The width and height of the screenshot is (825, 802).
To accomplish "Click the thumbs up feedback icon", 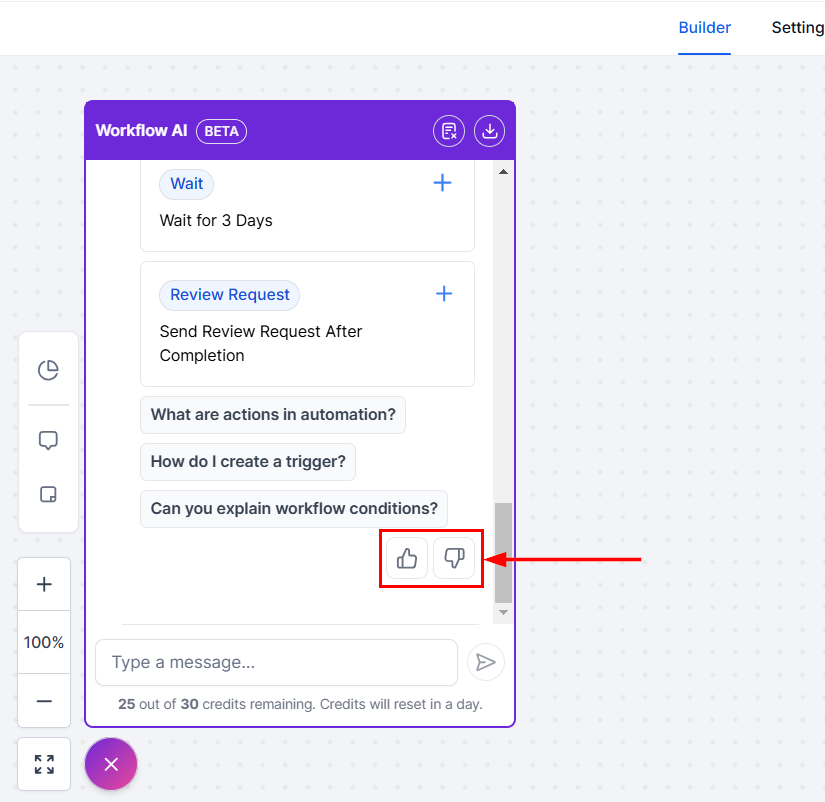I will point(407,558).
